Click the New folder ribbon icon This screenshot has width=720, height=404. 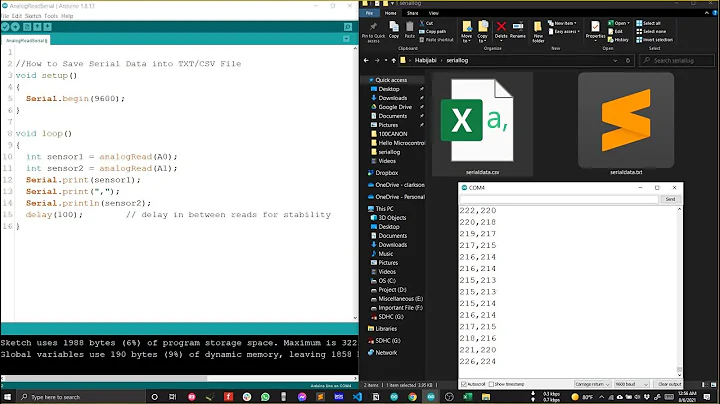[538, 28]
